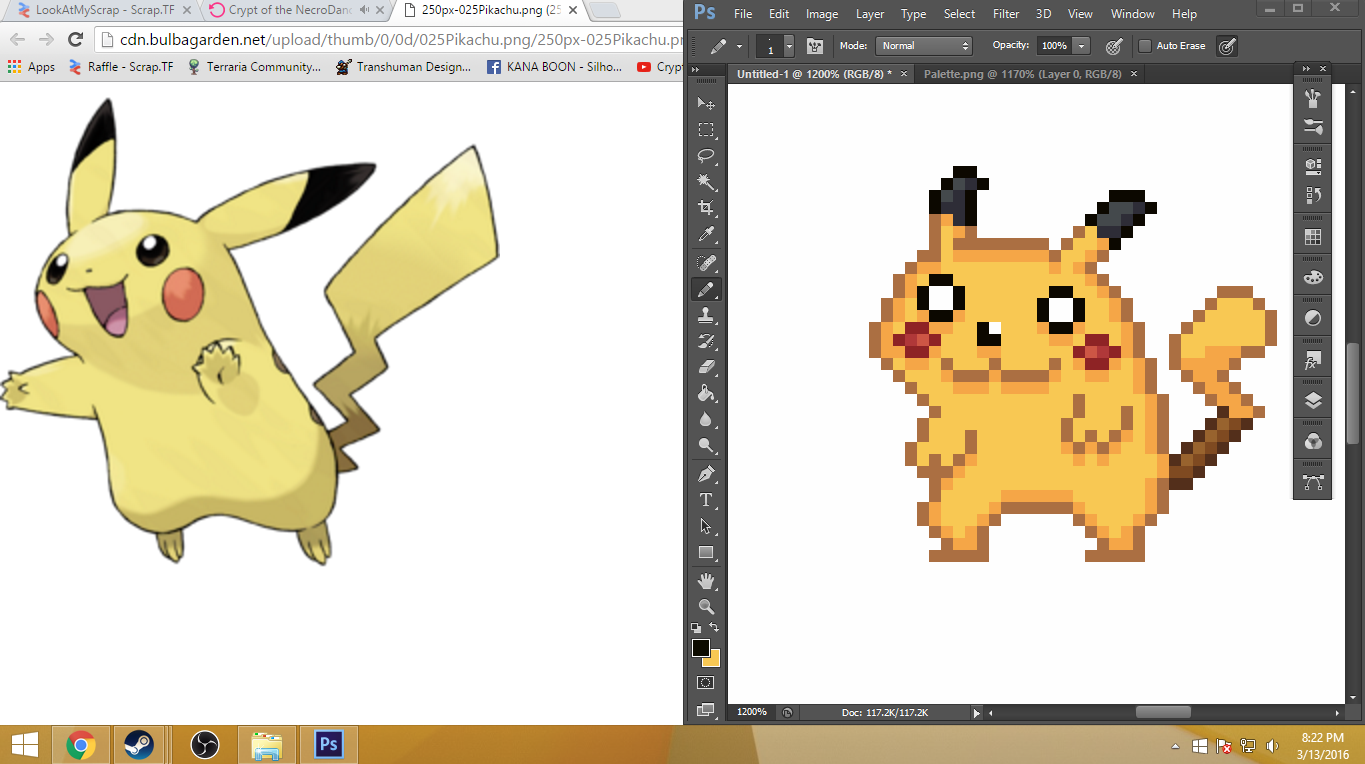The width and height of the screenshot is (1365, 764).
Task: Select the Horizontal Type tool
Action: (x=706, y=500)
